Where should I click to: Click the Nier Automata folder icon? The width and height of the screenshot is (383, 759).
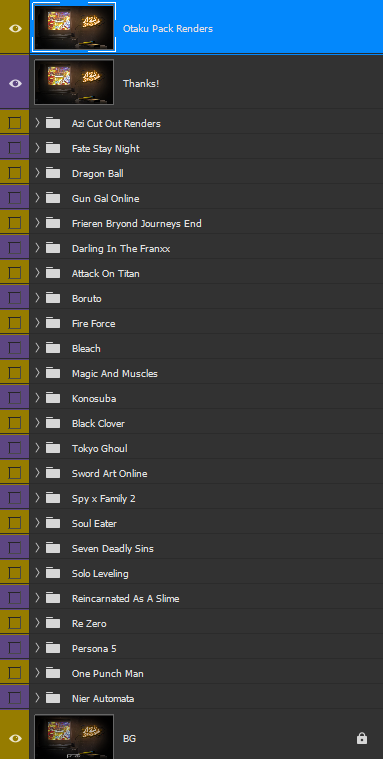53,698
